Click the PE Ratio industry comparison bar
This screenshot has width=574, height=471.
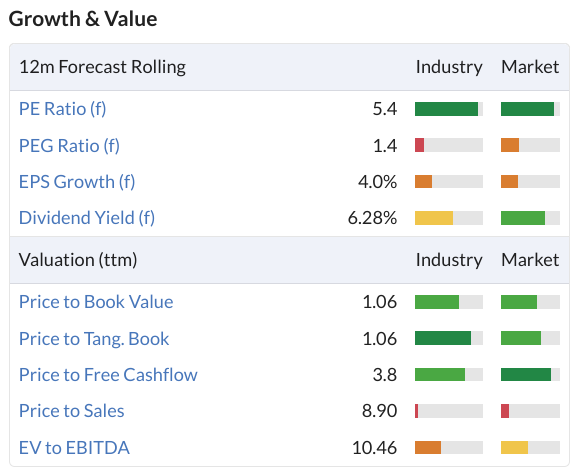click(x=449, y=109)
